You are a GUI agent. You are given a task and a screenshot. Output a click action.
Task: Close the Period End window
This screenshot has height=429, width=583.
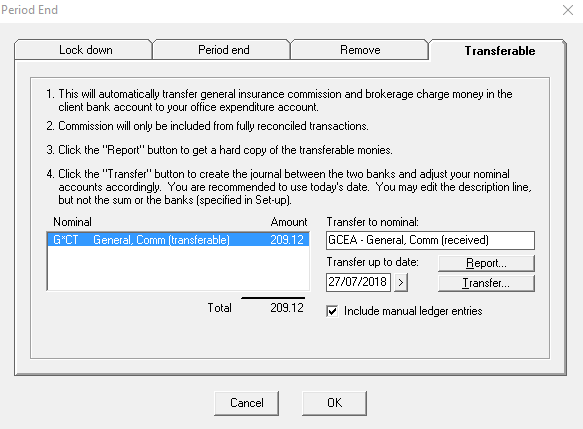[568, 10]
